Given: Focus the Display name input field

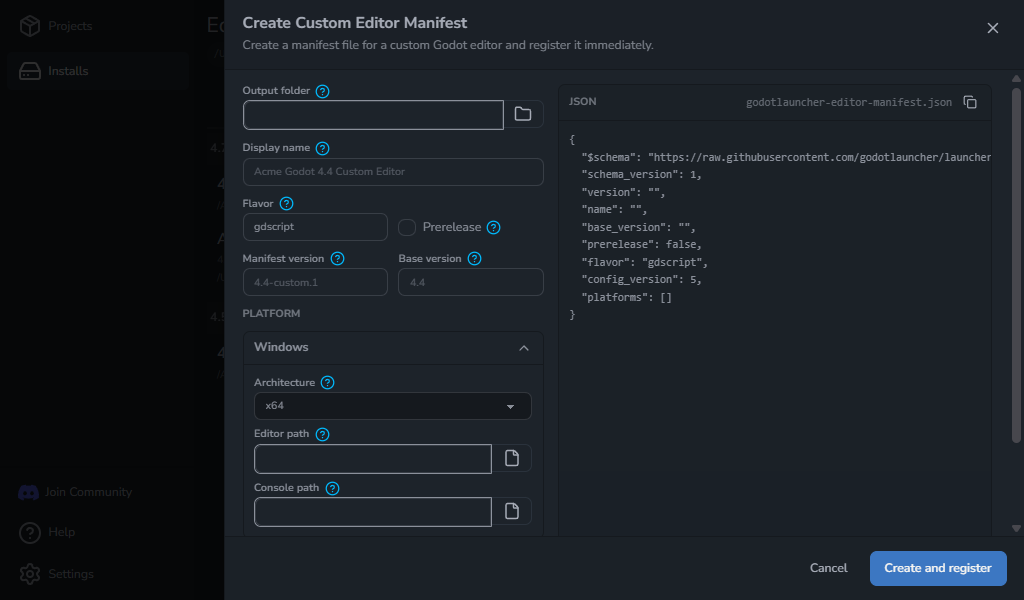Looking at the screenshot, I should pyautogui.click(x=393, y=172).
